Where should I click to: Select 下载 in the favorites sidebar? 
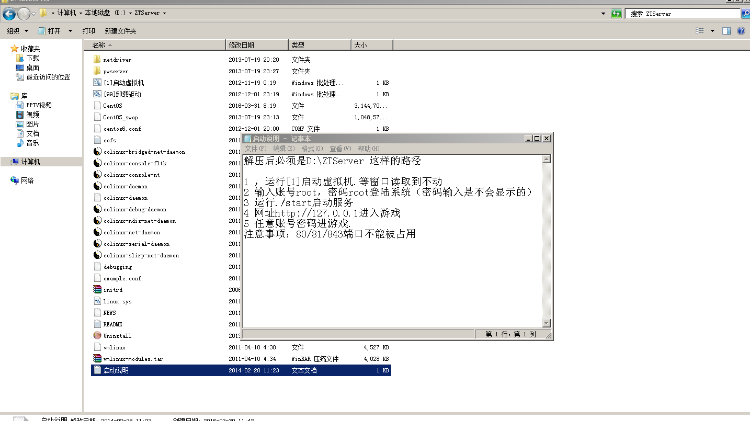[33, 58]
